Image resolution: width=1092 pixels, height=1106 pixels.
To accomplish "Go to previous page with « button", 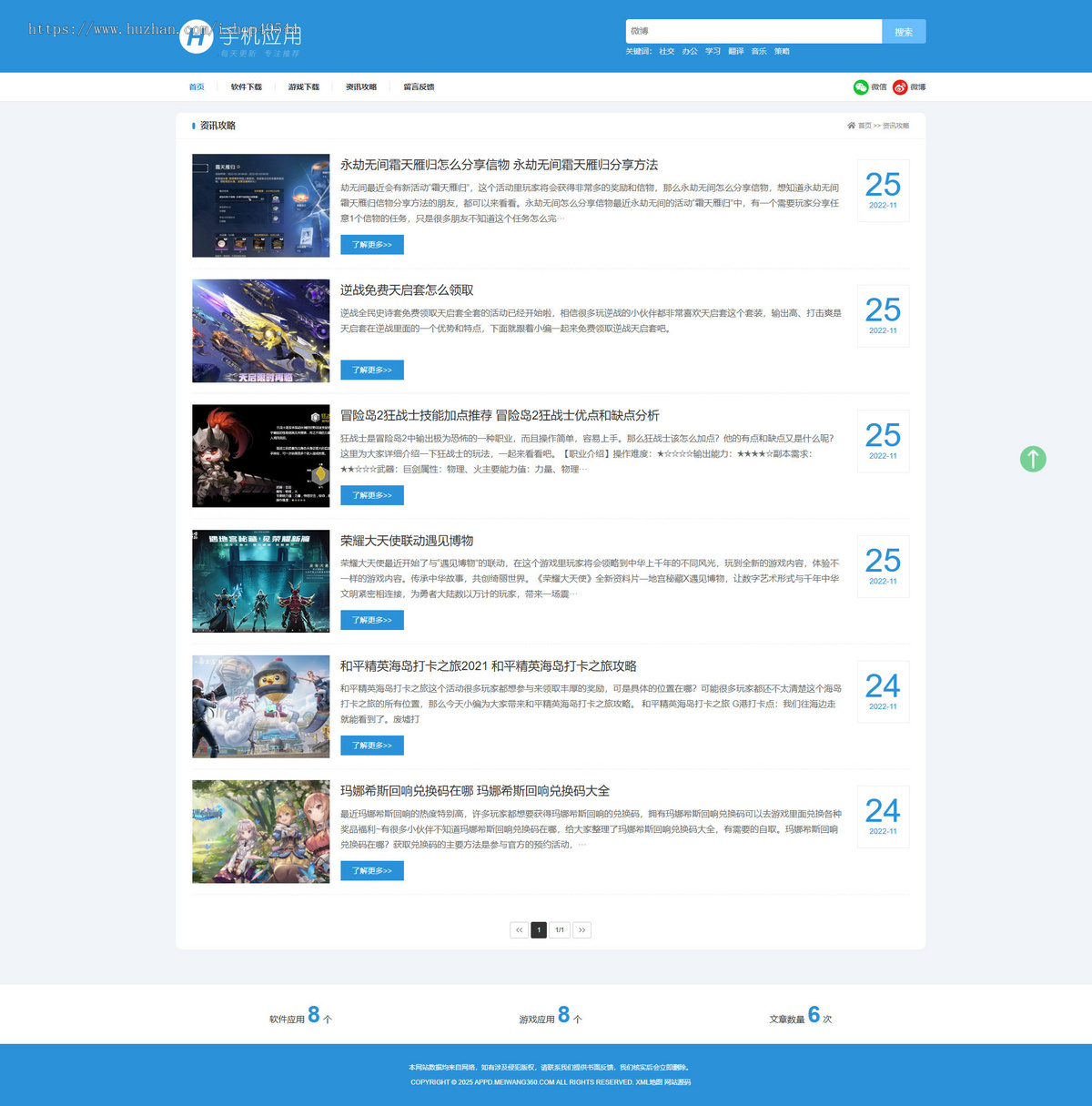I will pos(519,930).
